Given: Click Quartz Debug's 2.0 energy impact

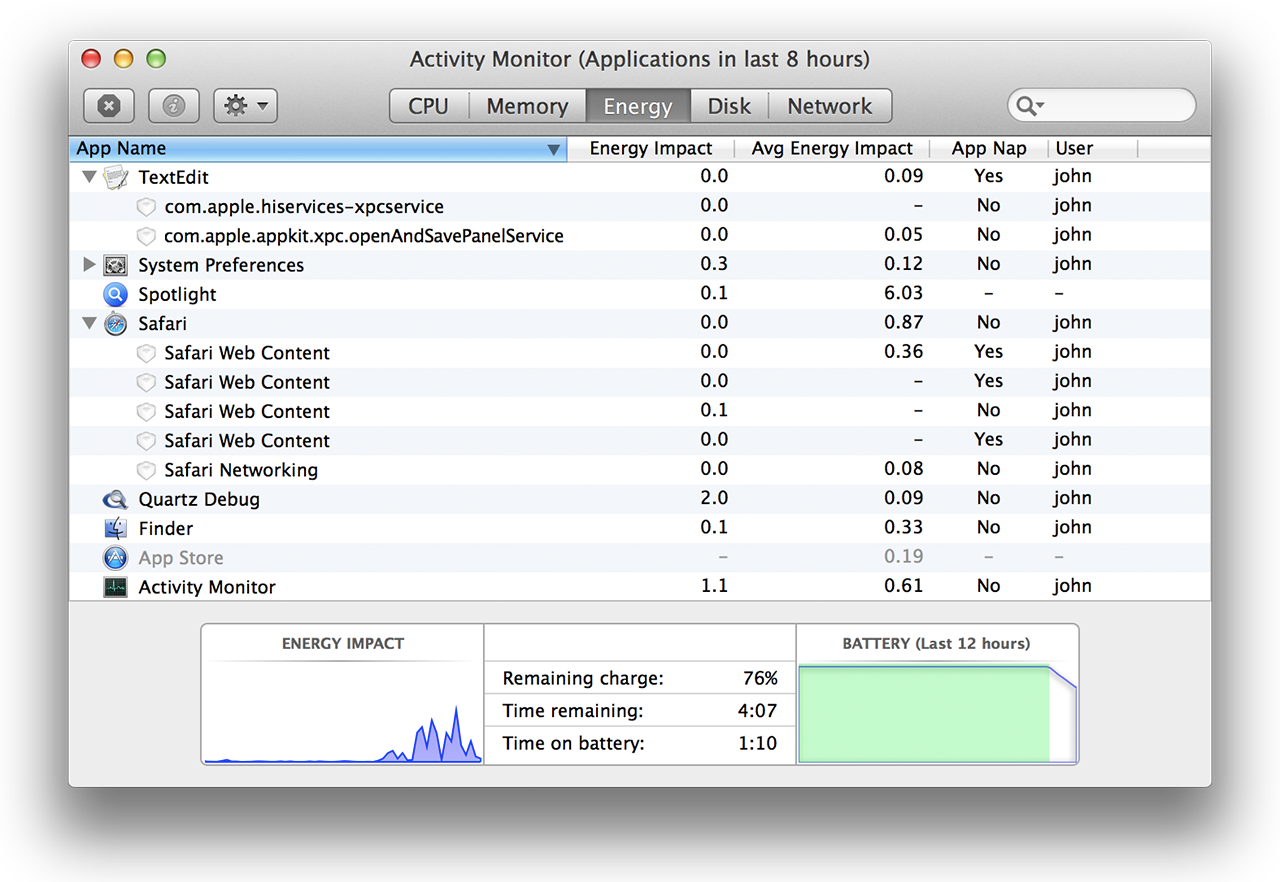Looking at the screenshot, I should (x=714, y=498).
